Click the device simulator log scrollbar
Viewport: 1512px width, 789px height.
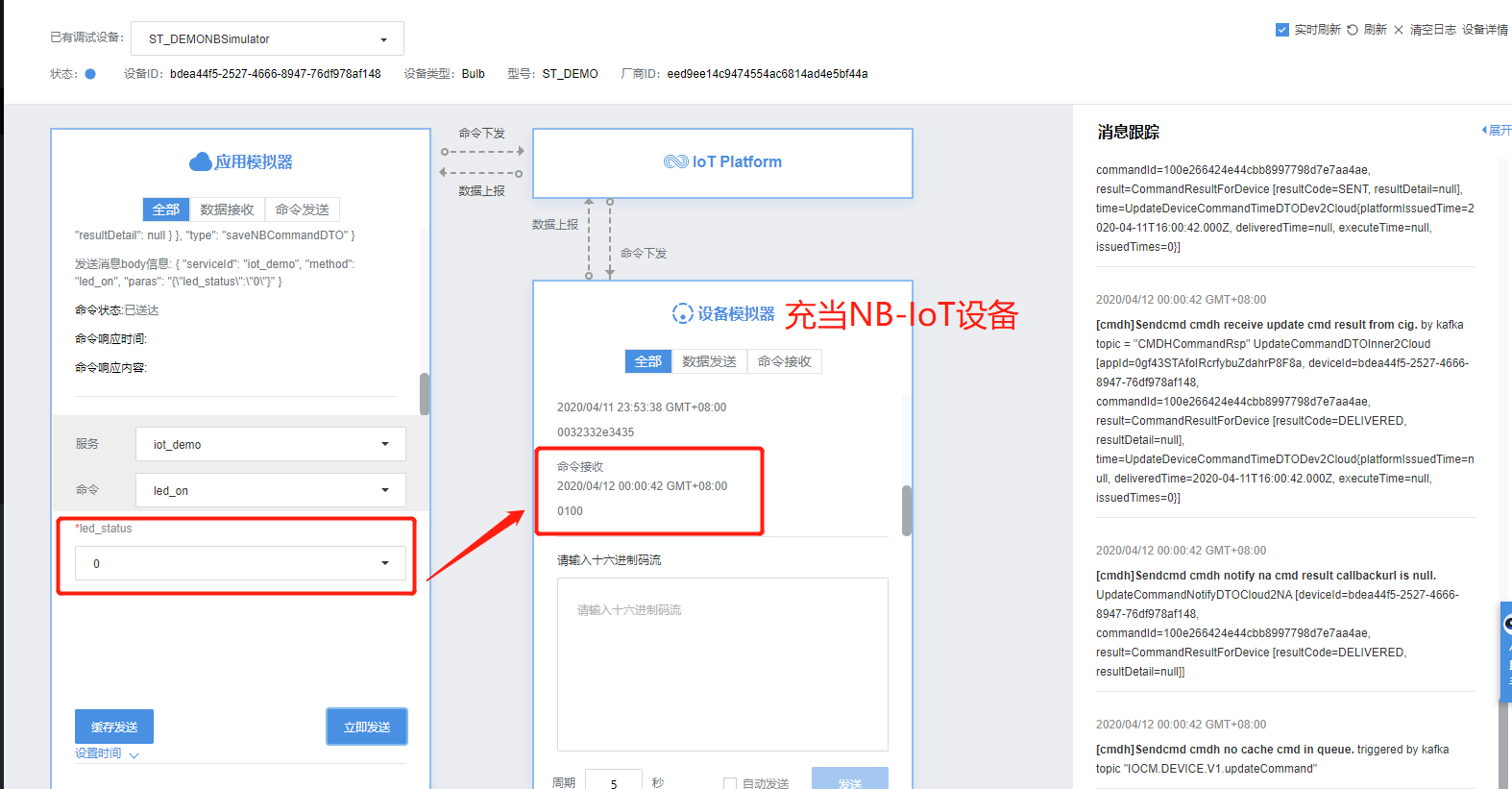click(907, 510)
